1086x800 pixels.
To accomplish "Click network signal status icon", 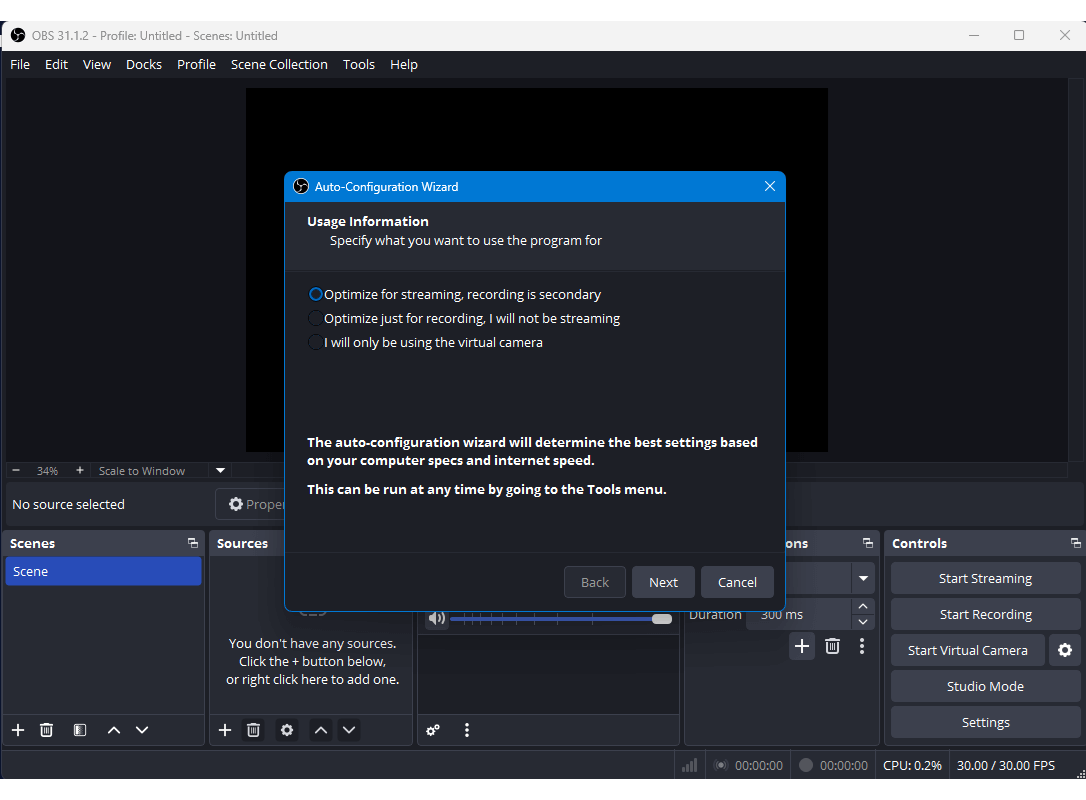I will click(x=689, y=765).
